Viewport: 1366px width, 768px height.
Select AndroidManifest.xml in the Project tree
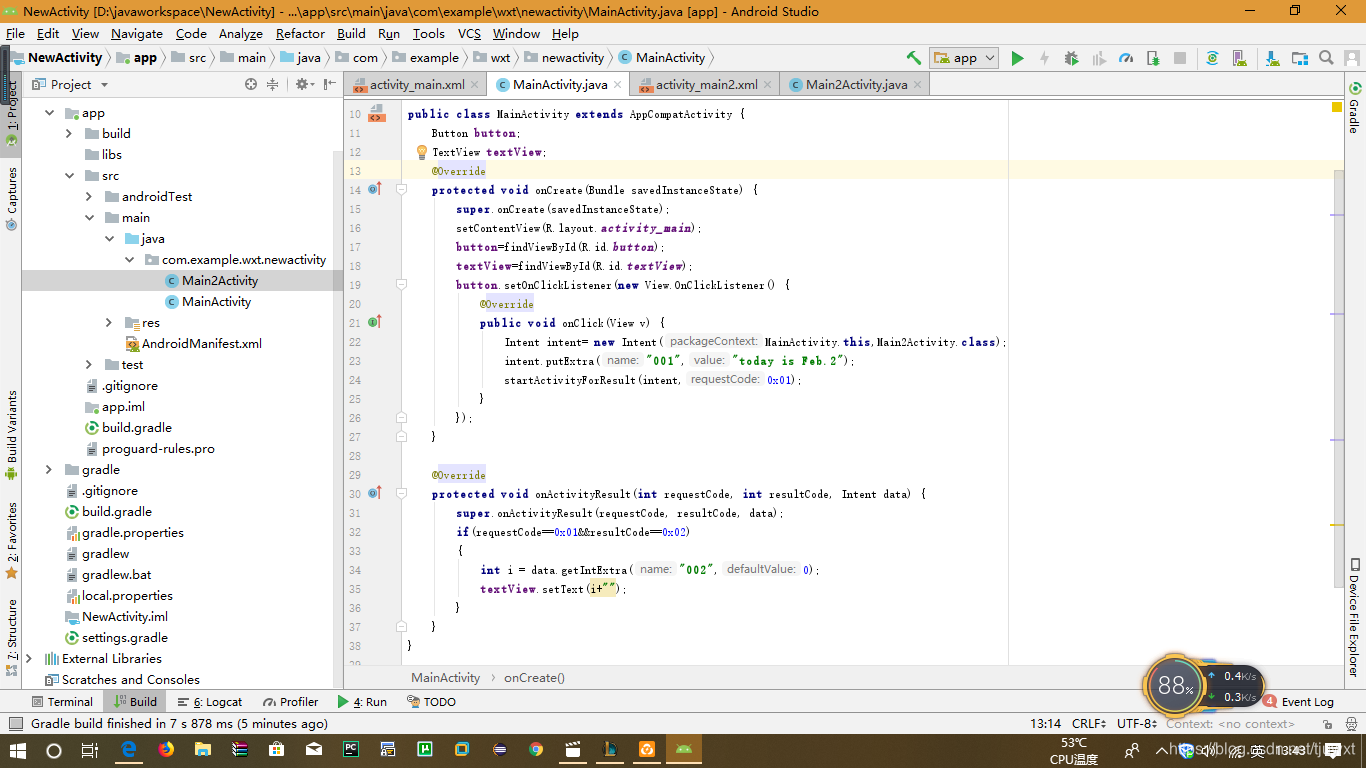pyautogui.click(x=201, y=344)
